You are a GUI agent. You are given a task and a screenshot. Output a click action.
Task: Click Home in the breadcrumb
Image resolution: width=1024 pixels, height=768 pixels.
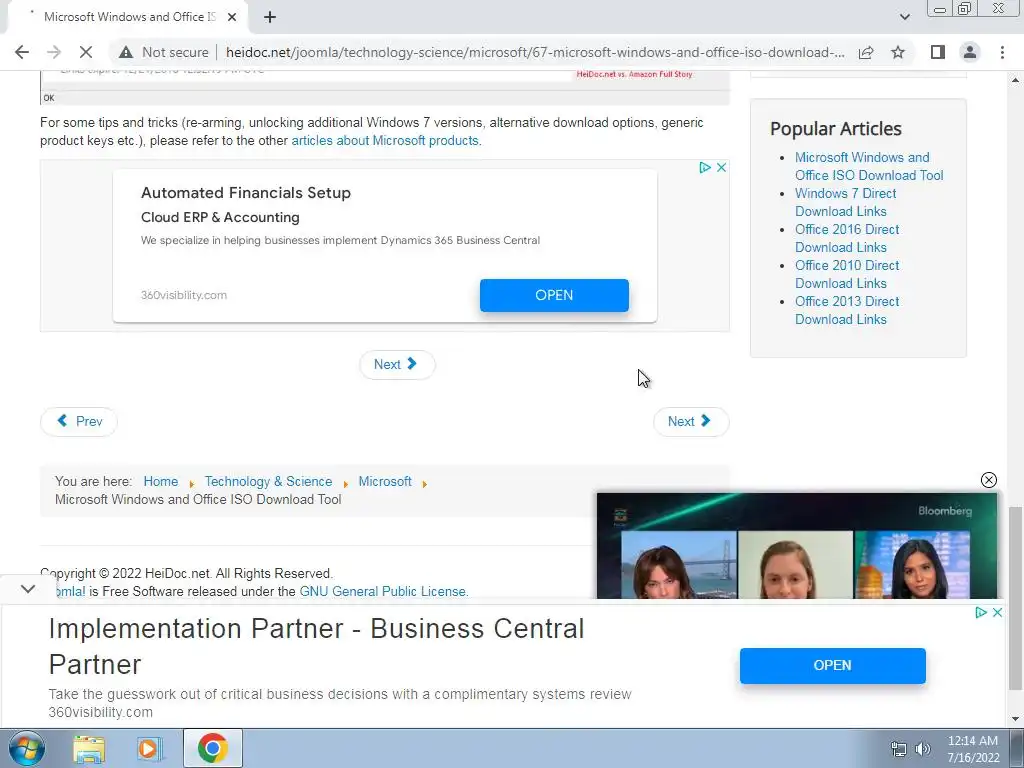(x=161, y=481)
